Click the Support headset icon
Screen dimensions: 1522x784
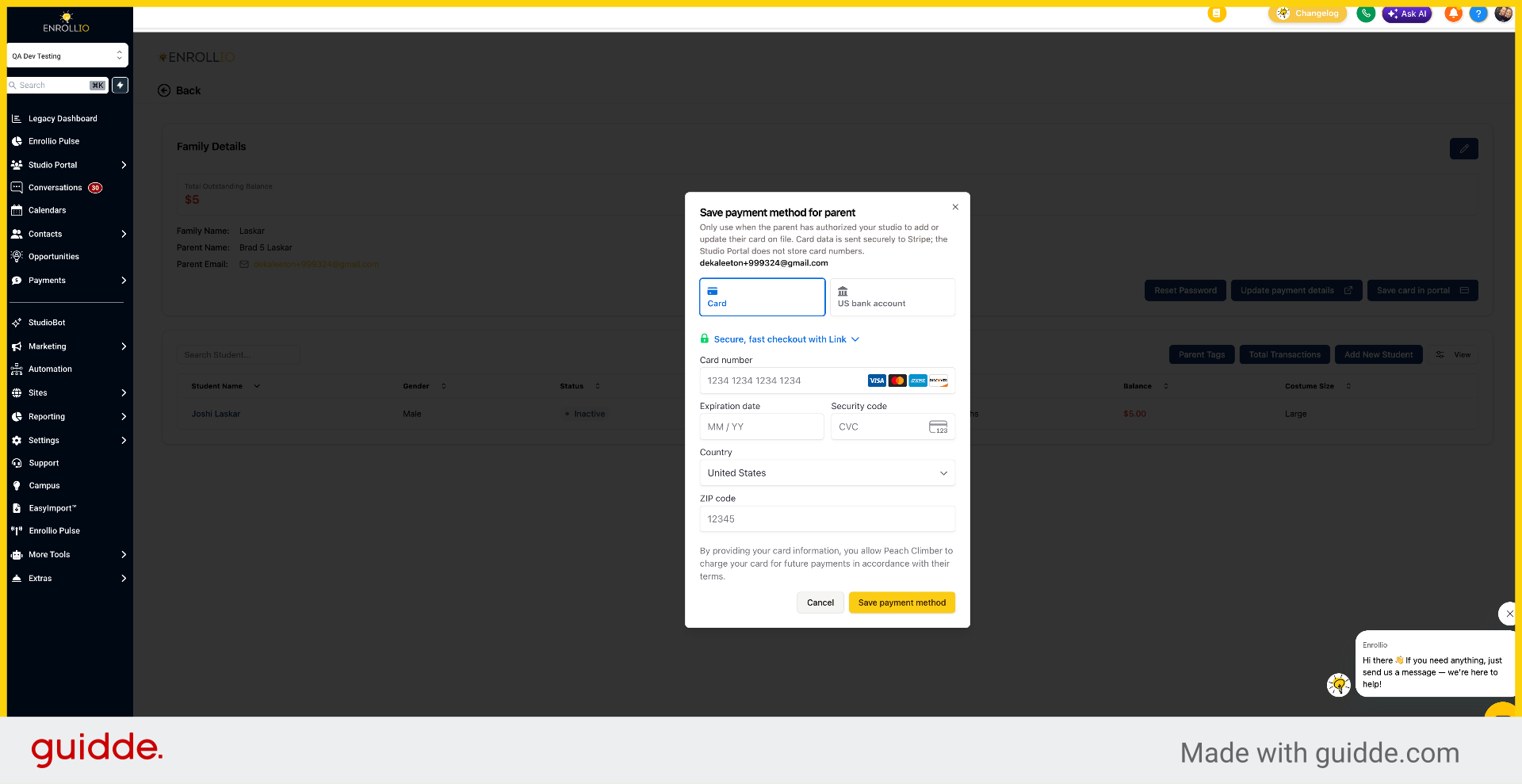coord(17,463)
